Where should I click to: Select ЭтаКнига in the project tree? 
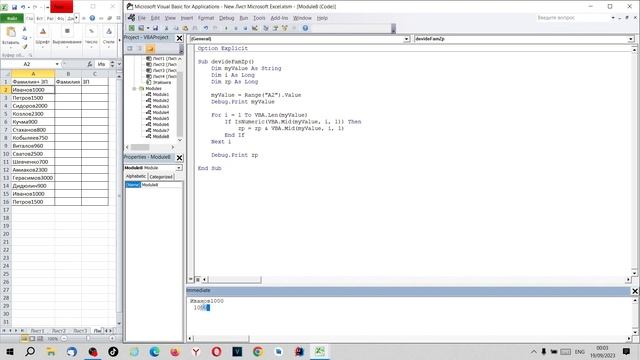tap(162, 82)
